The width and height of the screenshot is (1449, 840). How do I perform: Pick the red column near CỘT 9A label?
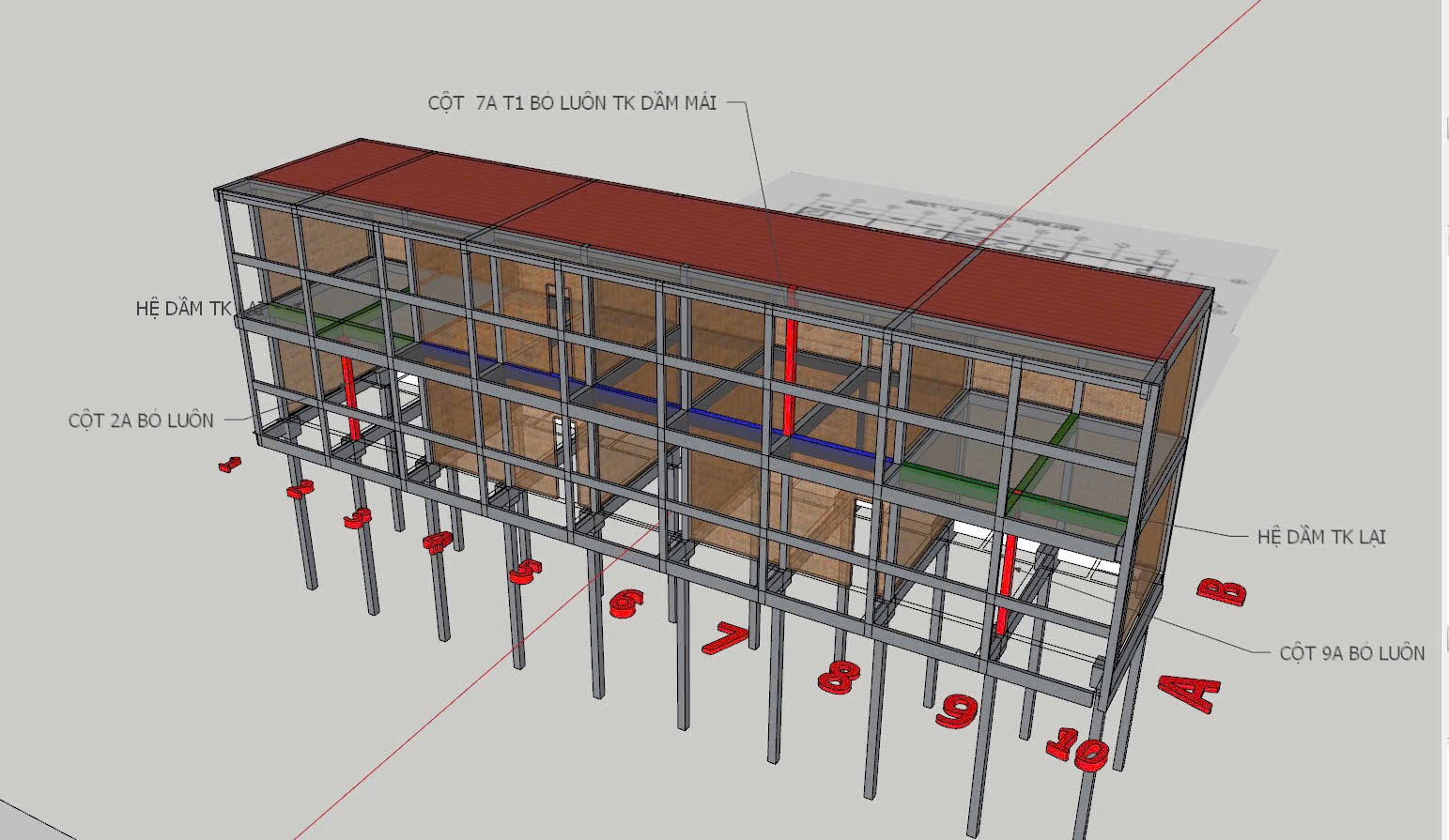[x=1007, y=582]
